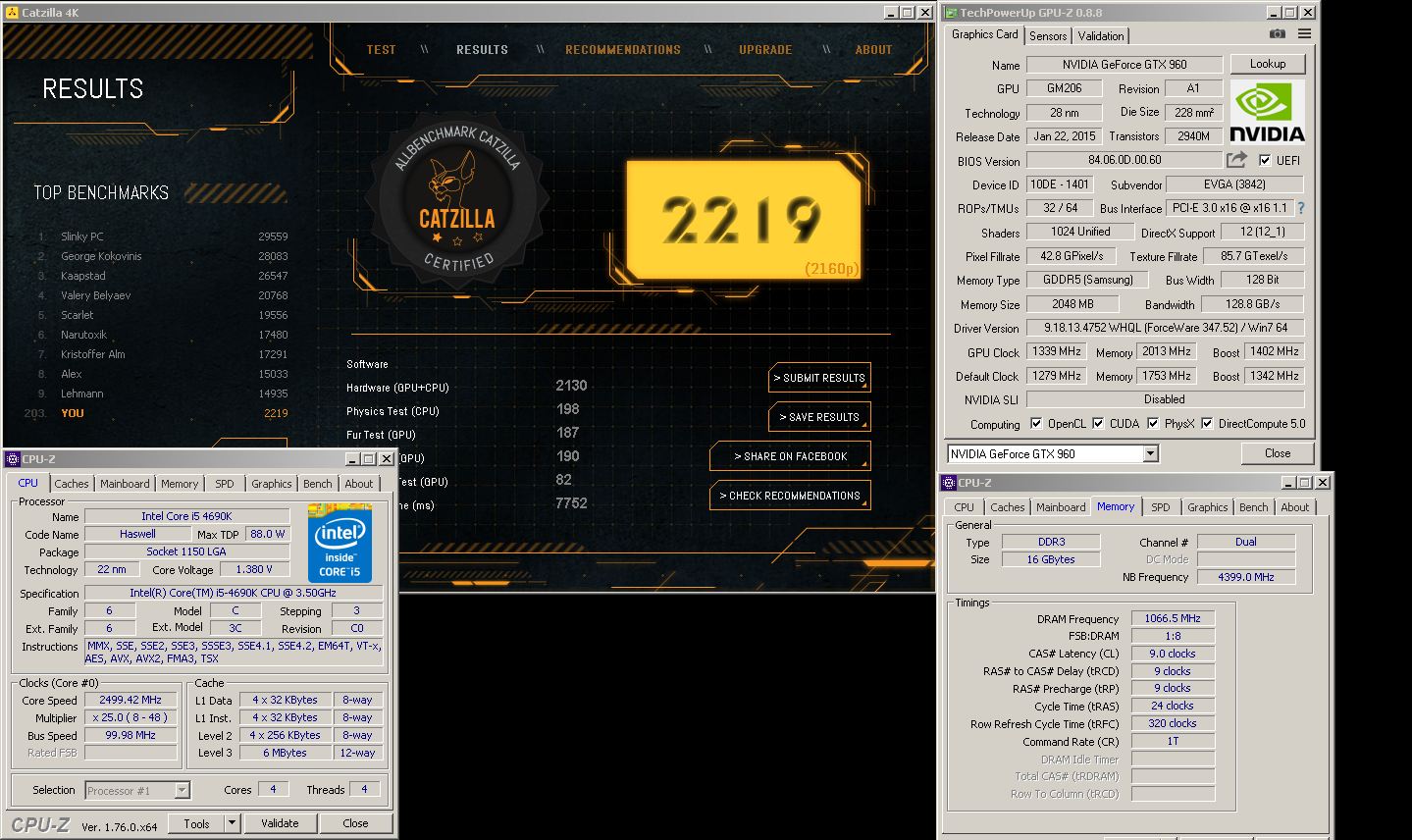
Task: Click the left CPU-Z title bar icon
Action: [x=12, y=459]
